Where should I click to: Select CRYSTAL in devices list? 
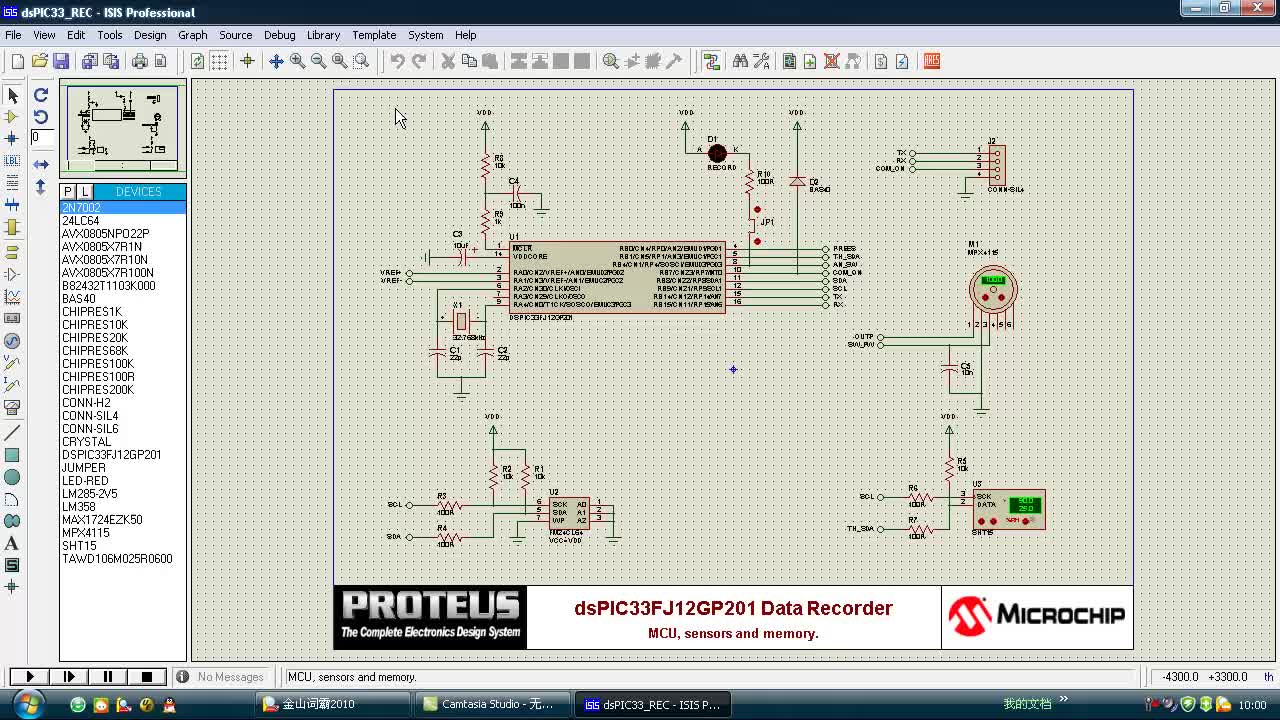click(x=123, y=442)
